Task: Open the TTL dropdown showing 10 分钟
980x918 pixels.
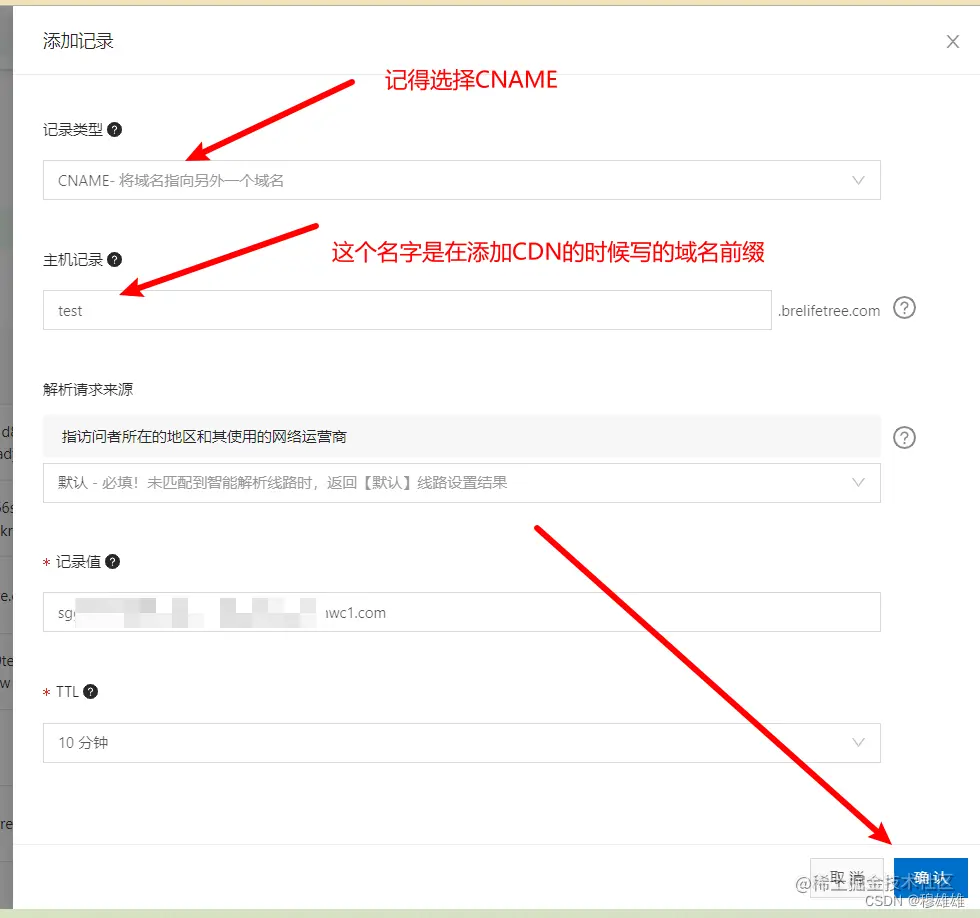Action: [460, 743]
